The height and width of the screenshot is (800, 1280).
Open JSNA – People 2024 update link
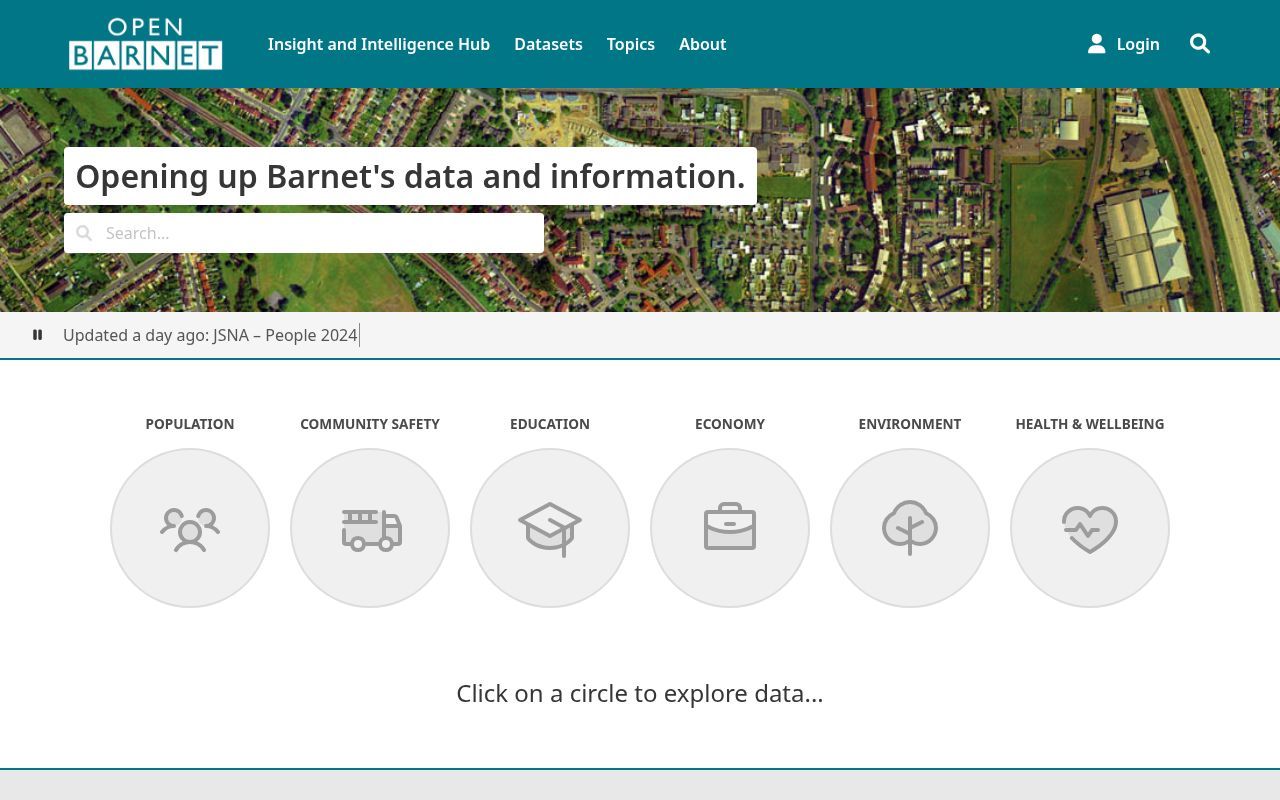(x=285, y=335)
